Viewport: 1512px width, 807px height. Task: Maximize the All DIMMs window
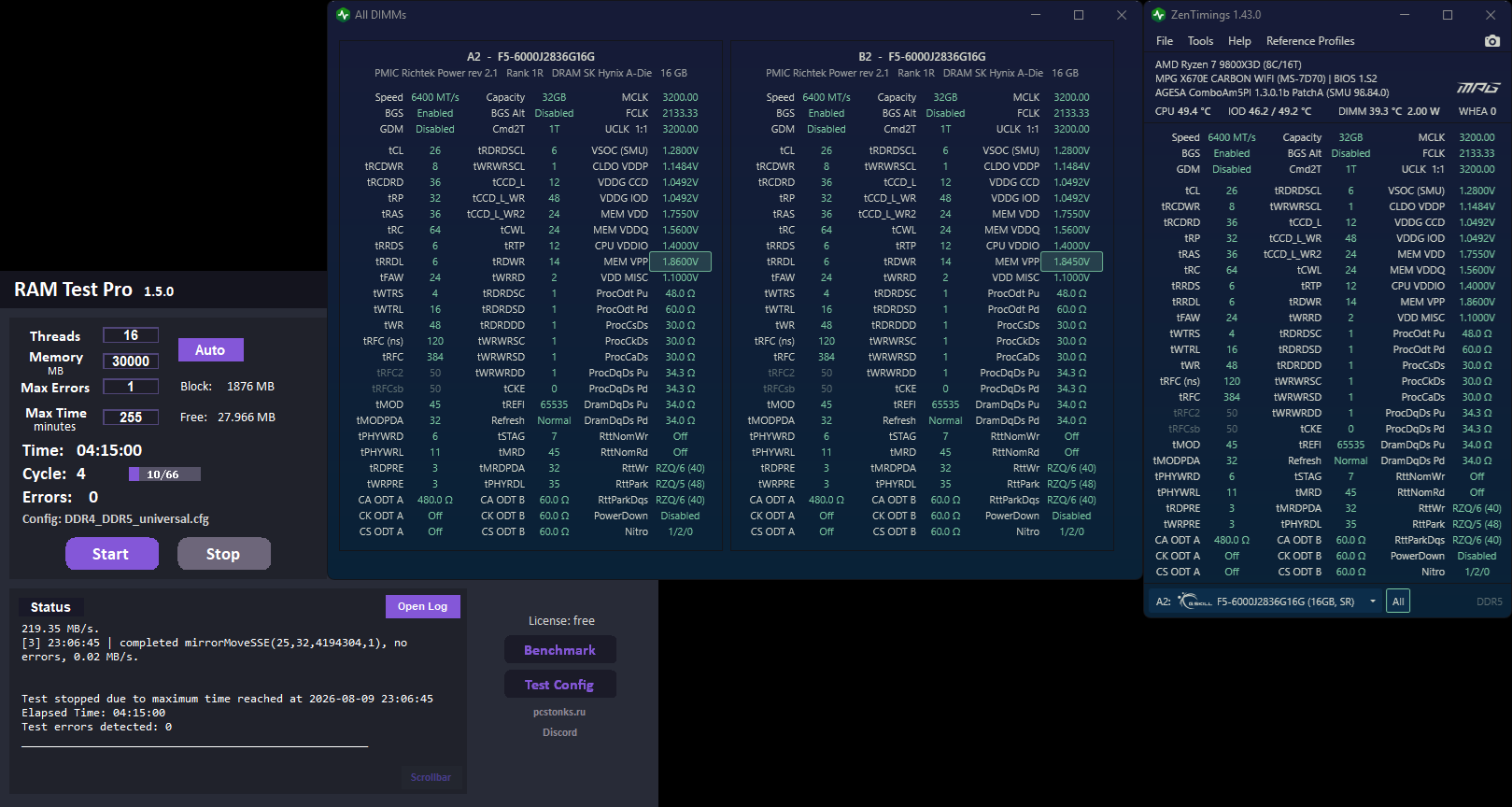coord(1079,15)
